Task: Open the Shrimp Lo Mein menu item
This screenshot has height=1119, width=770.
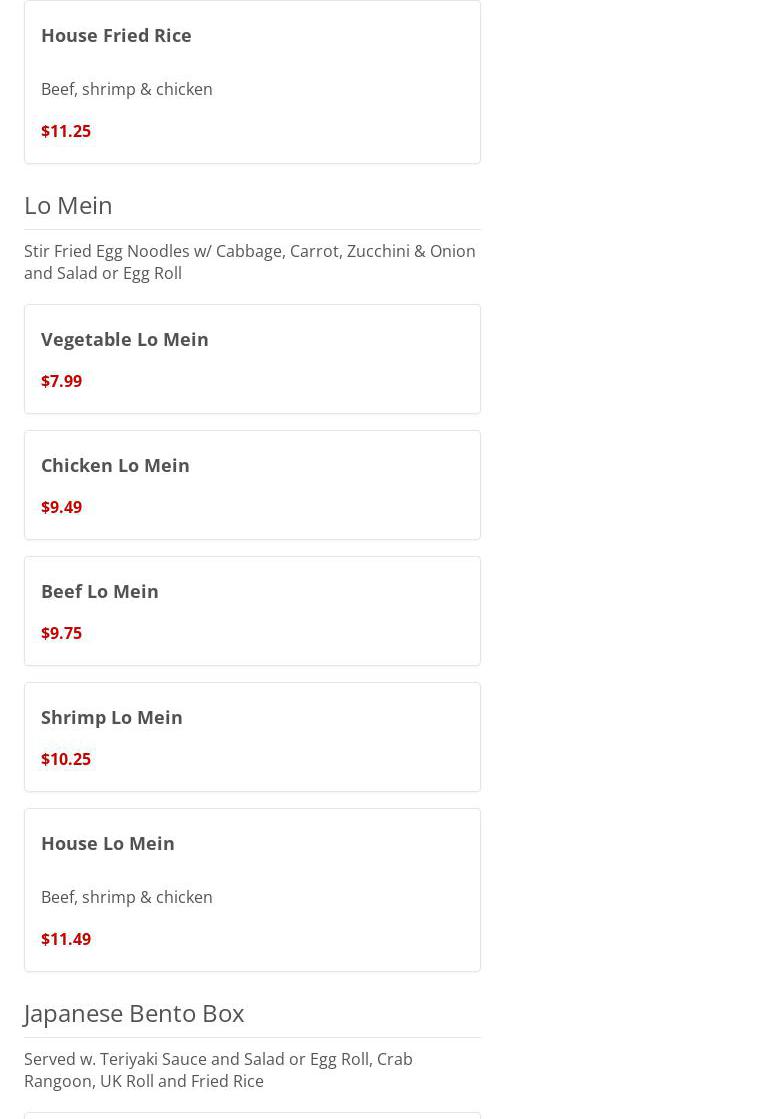Action: [112, 717]
